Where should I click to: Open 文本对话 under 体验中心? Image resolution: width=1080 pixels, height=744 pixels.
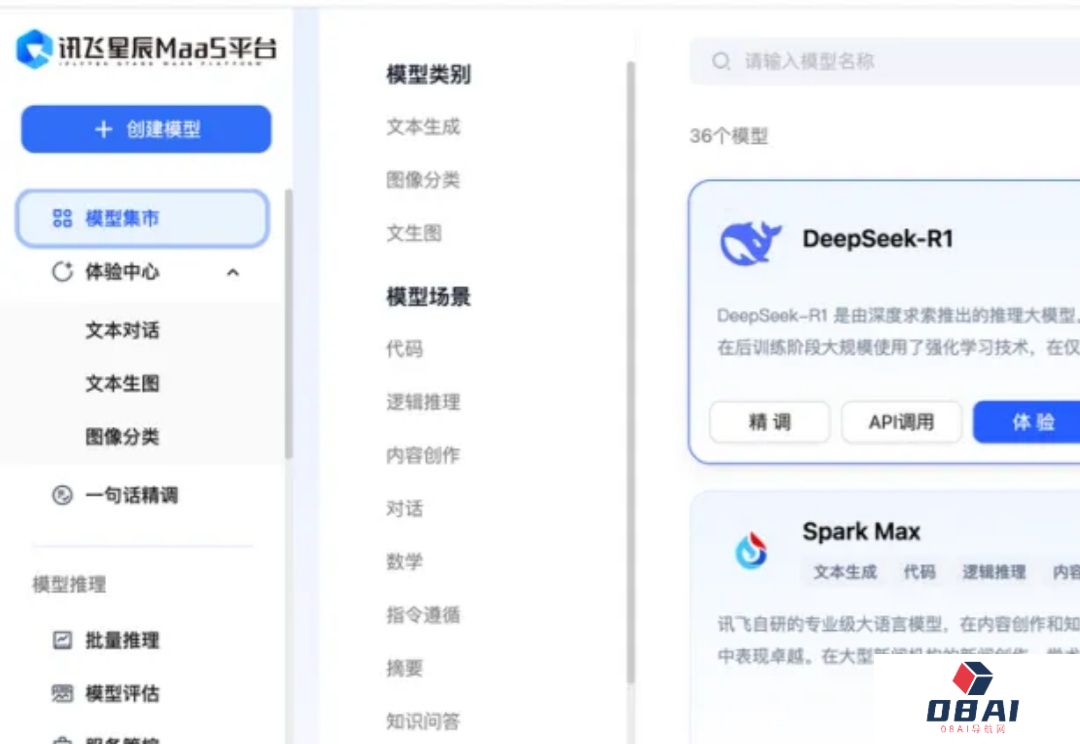coord(122,330)
